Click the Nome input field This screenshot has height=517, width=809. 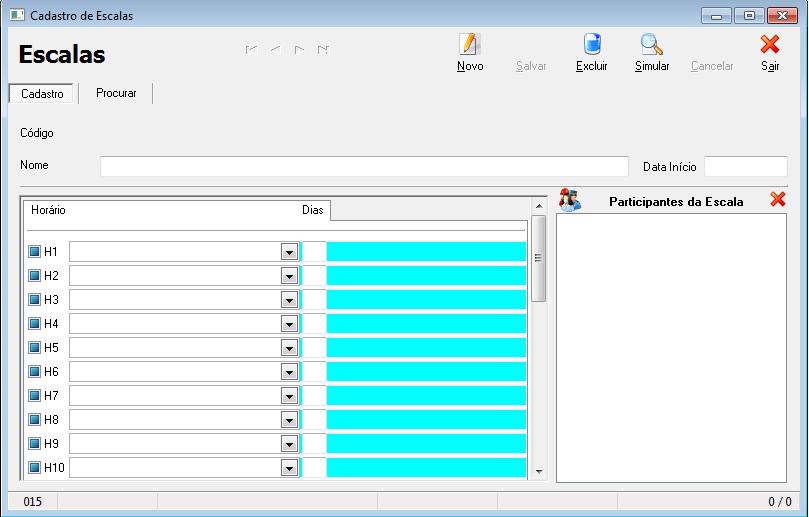(x=364, y=166)
